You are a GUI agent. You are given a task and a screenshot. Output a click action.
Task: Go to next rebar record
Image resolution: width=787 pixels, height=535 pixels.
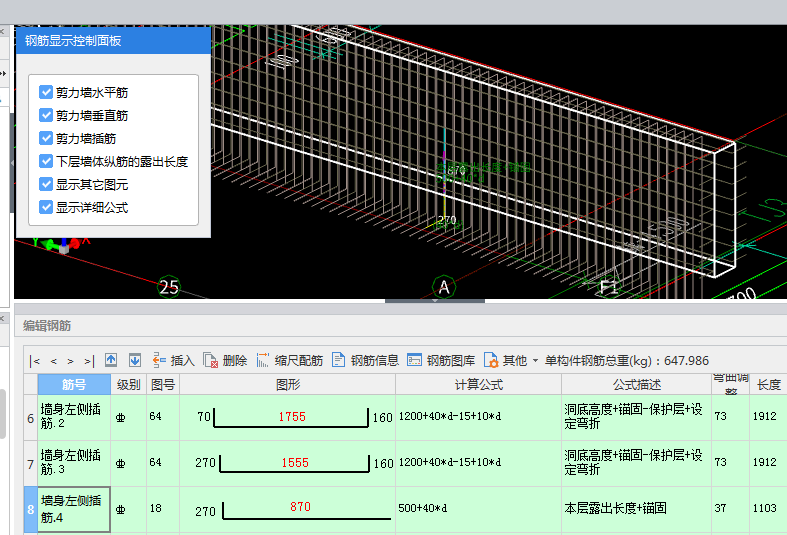pyautogui.click(x=71, y=361)
